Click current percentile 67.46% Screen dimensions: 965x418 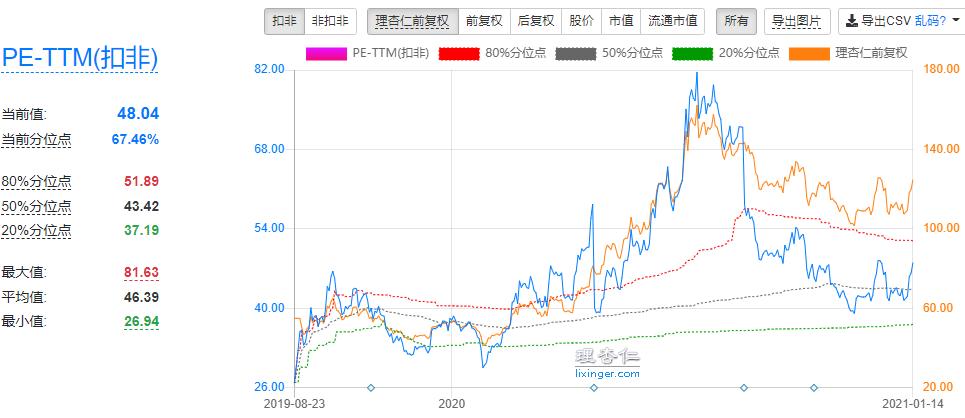tap(135, 140)
